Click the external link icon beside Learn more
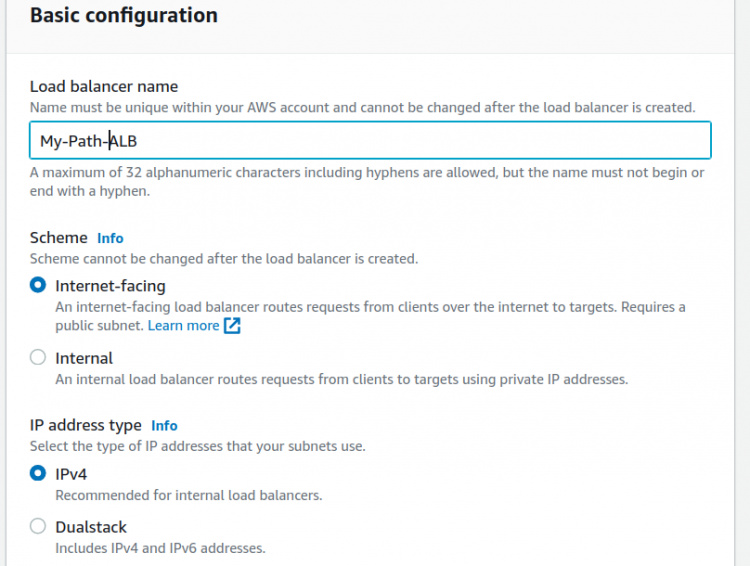Image resolution: width=750 pixels, height=566 pixels. pos(232,326)
